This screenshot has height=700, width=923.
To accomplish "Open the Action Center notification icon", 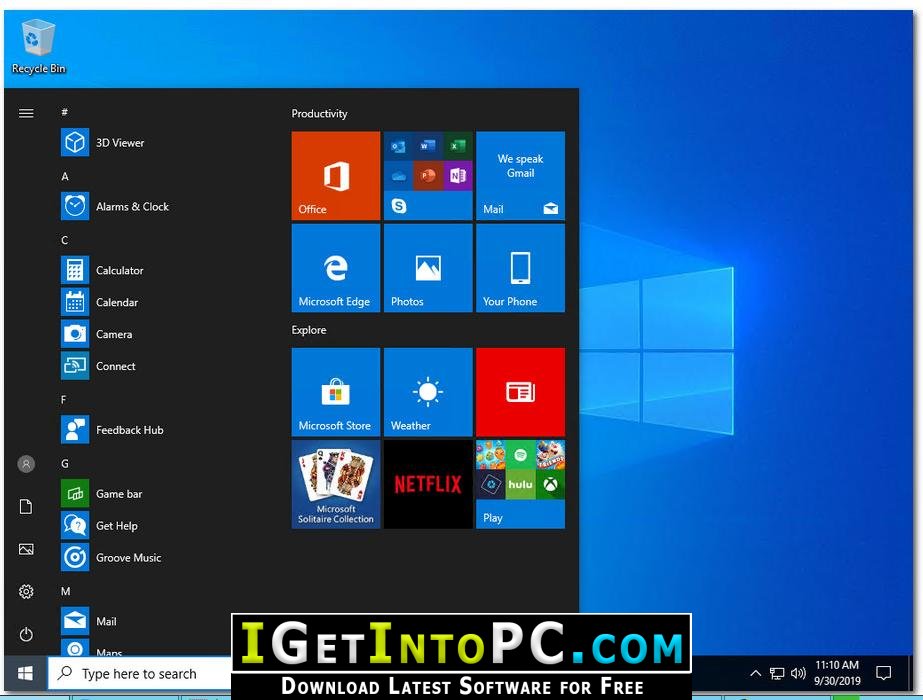I will pyautogui.click(x=884, y=673).
